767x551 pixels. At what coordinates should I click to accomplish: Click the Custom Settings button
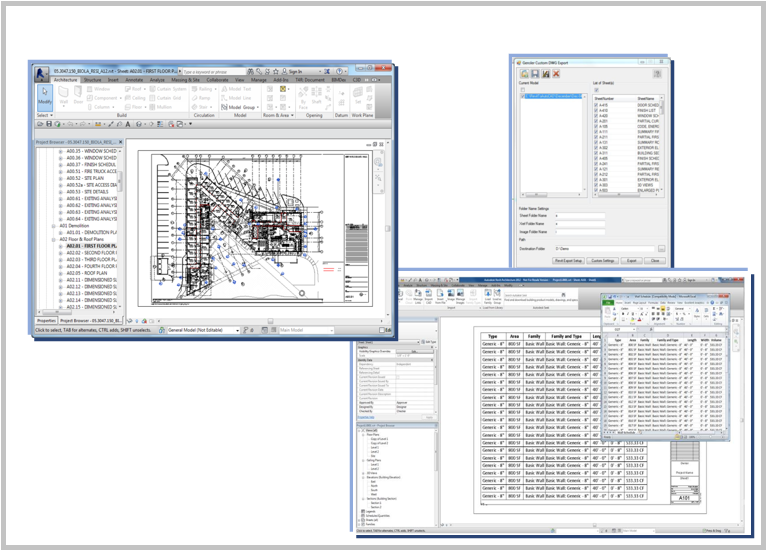coord(603,261)
